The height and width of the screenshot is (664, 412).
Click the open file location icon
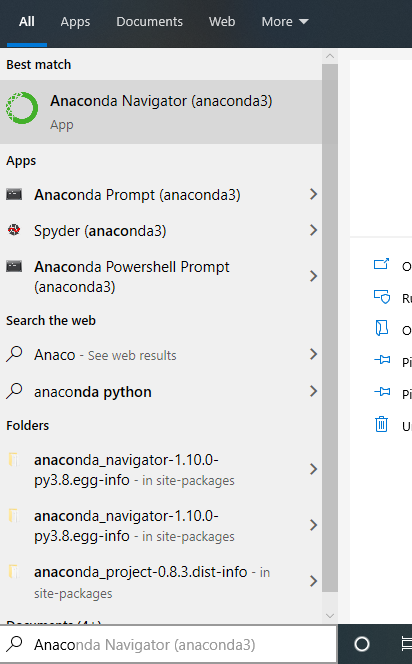coord(382,328)
